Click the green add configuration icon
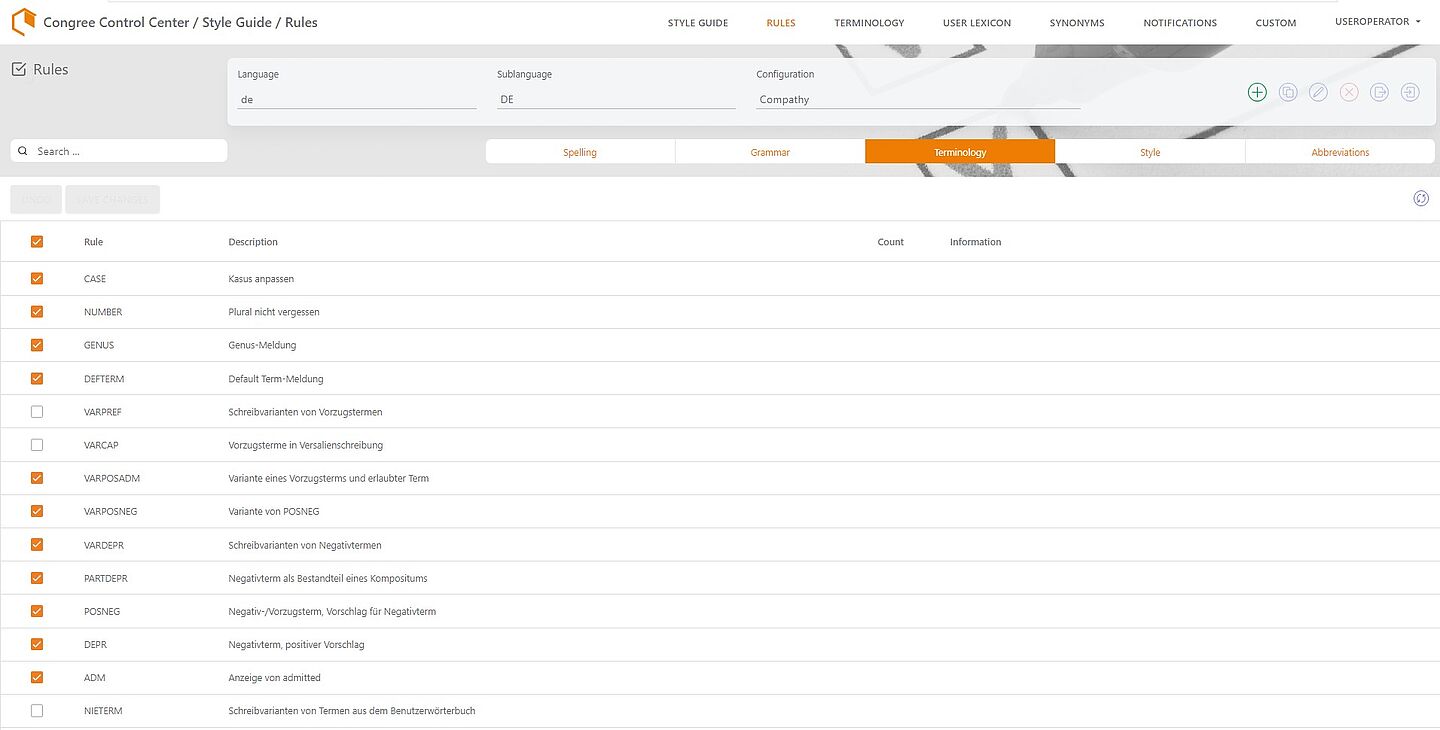 tap(1257, 92)
